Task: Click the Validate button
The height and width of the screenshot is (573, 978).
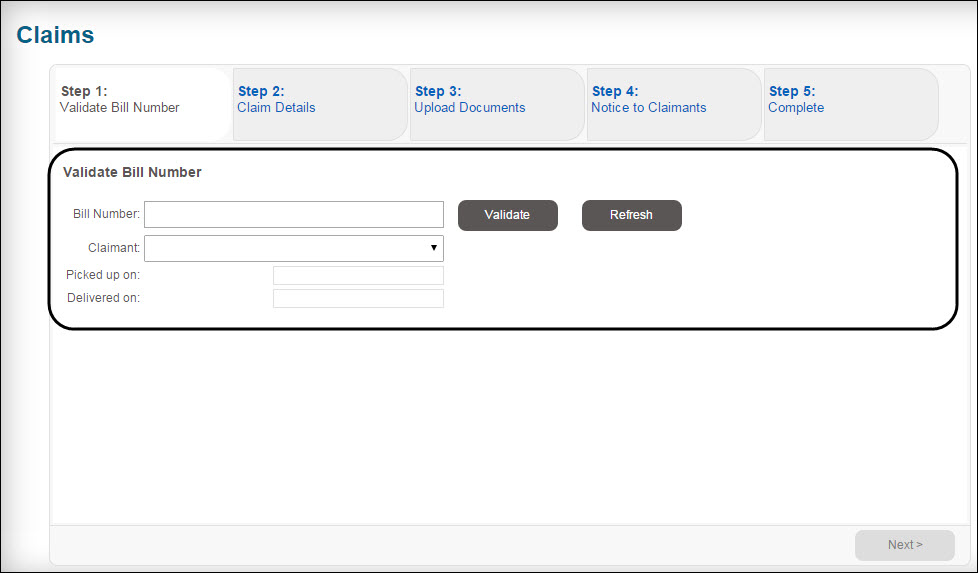Action: tap(508, 215)
